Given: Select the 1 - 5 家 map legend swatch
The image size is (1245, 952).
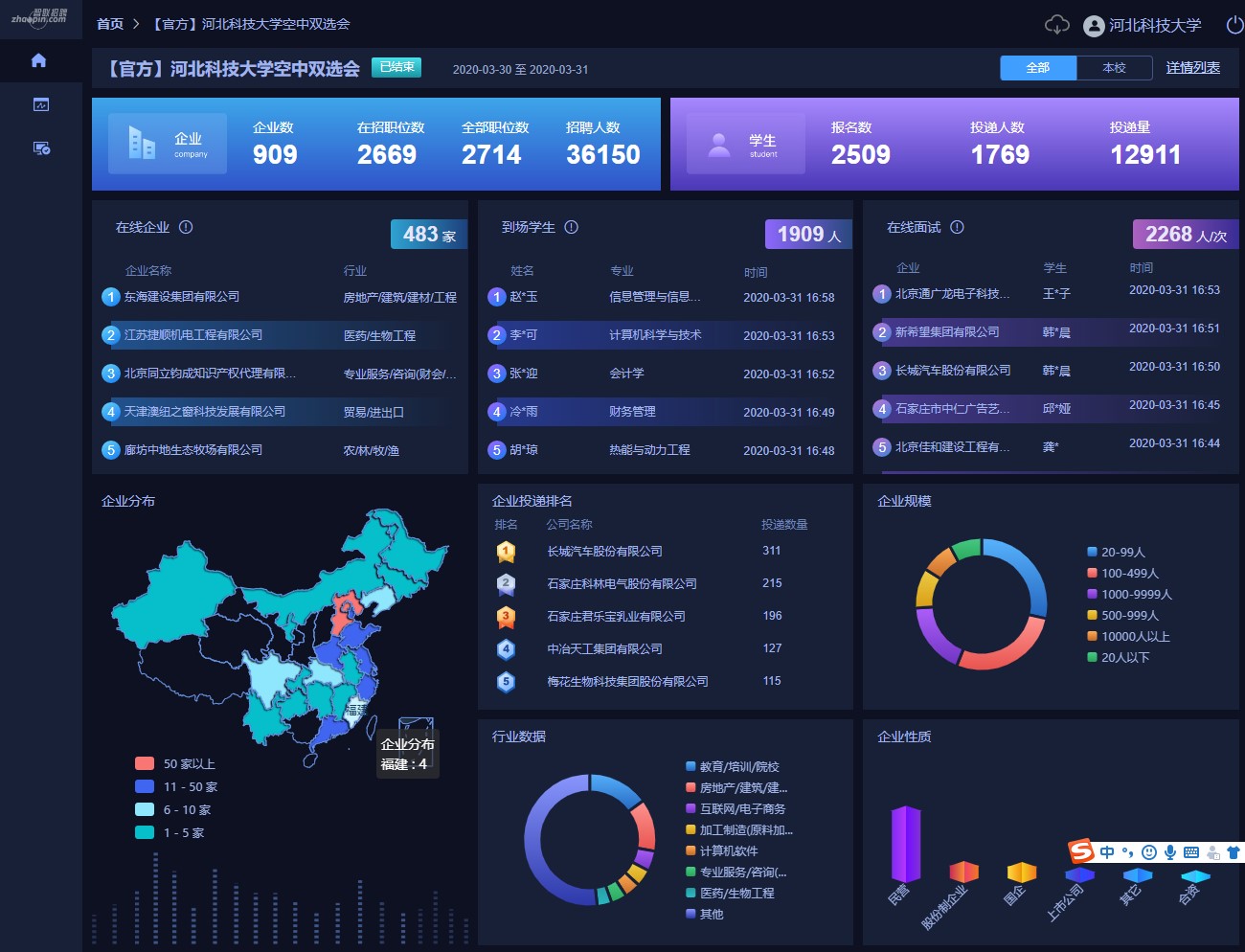Looking at the screenshot, I should coord(145,832).
